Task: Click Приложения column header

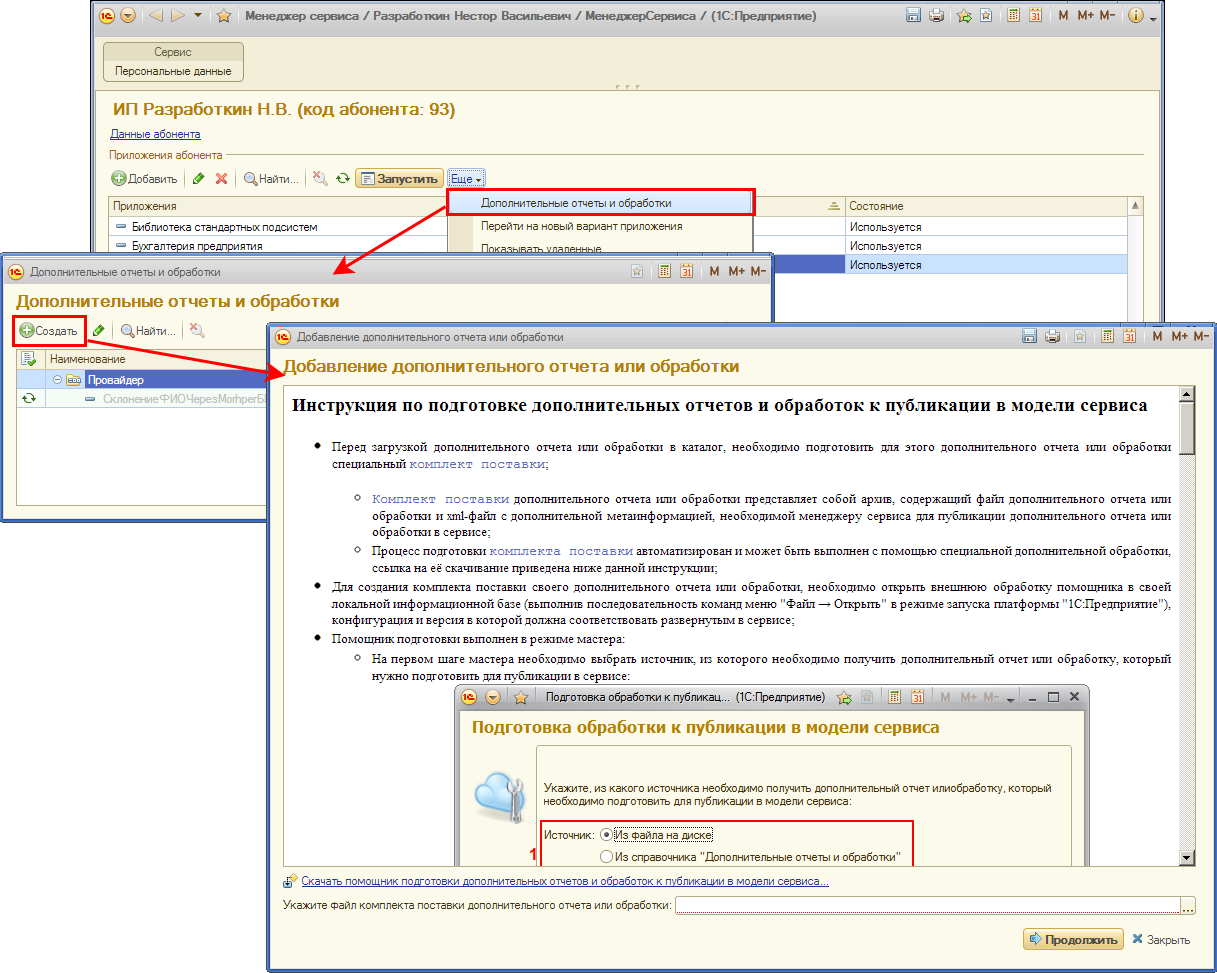Action: pyautogui.click(x=278, y=206)
